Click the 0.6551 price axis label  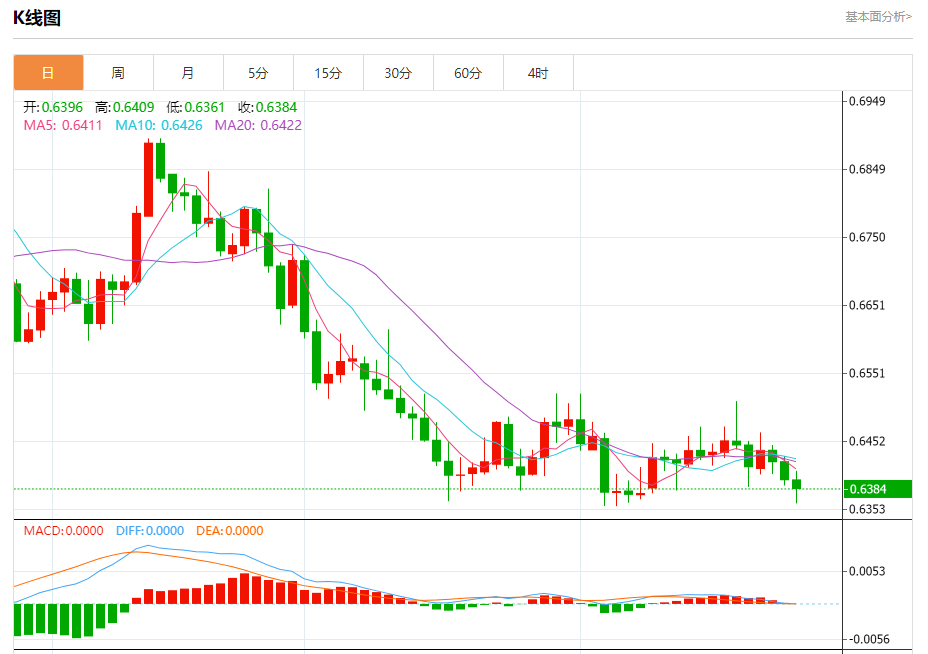[x=867, y=373]
